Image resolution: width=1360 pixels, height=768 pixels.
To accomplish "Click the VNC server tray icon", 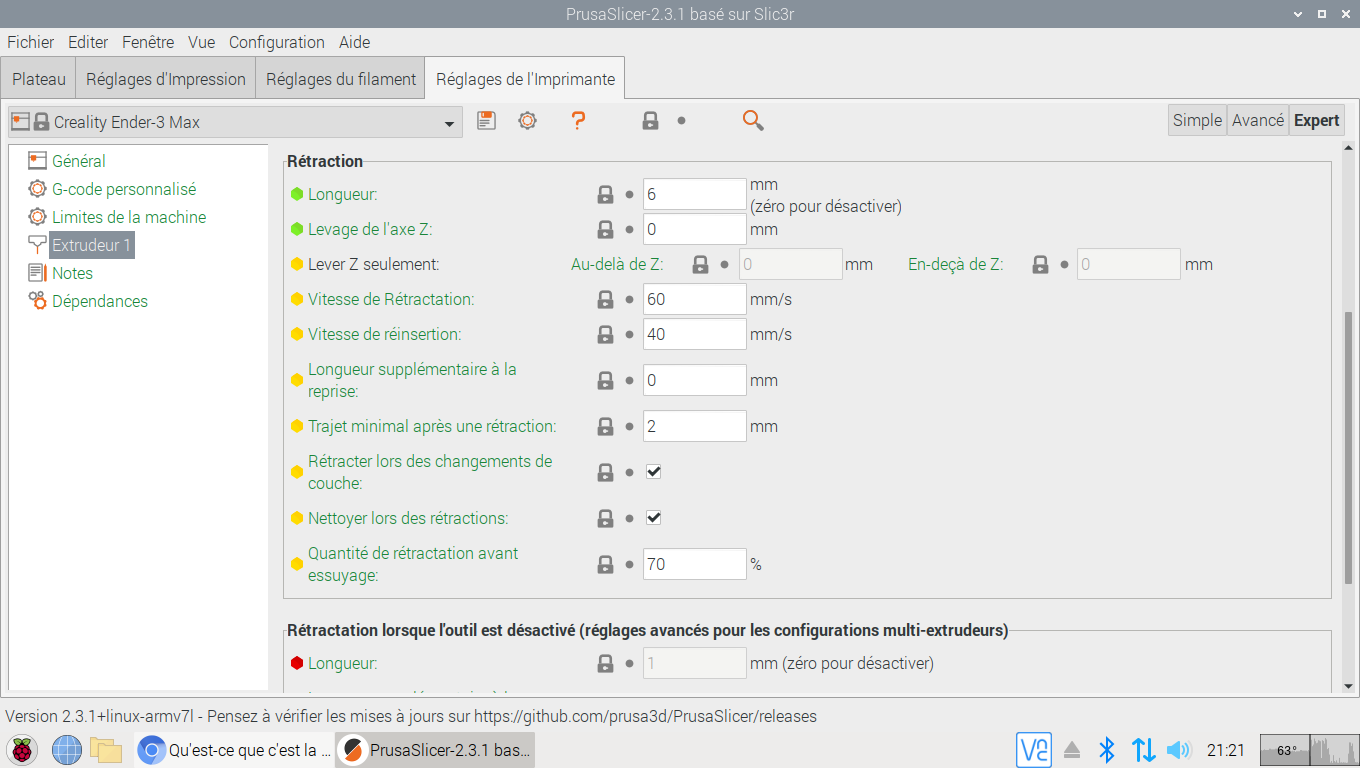I will tap(1033, 749).
